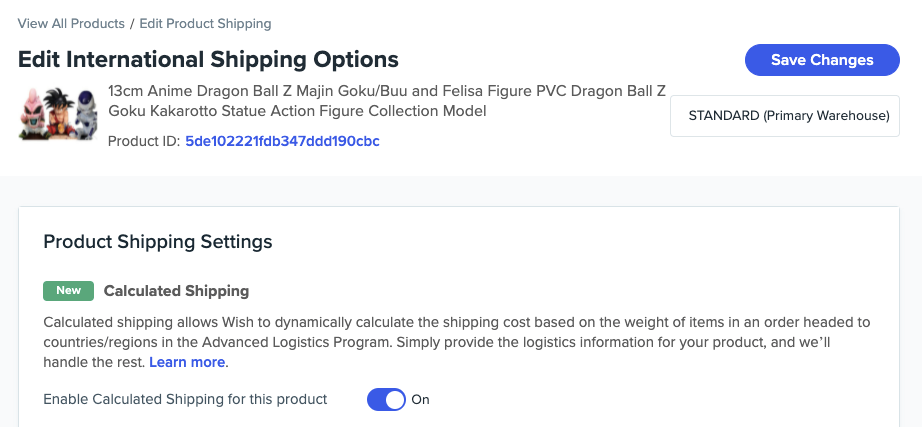The width and height of the screenshot is (922, 427).
Task: Open the product ID link 5de102221fdb347ddd190cbc
Action: (x=282, y=141)
